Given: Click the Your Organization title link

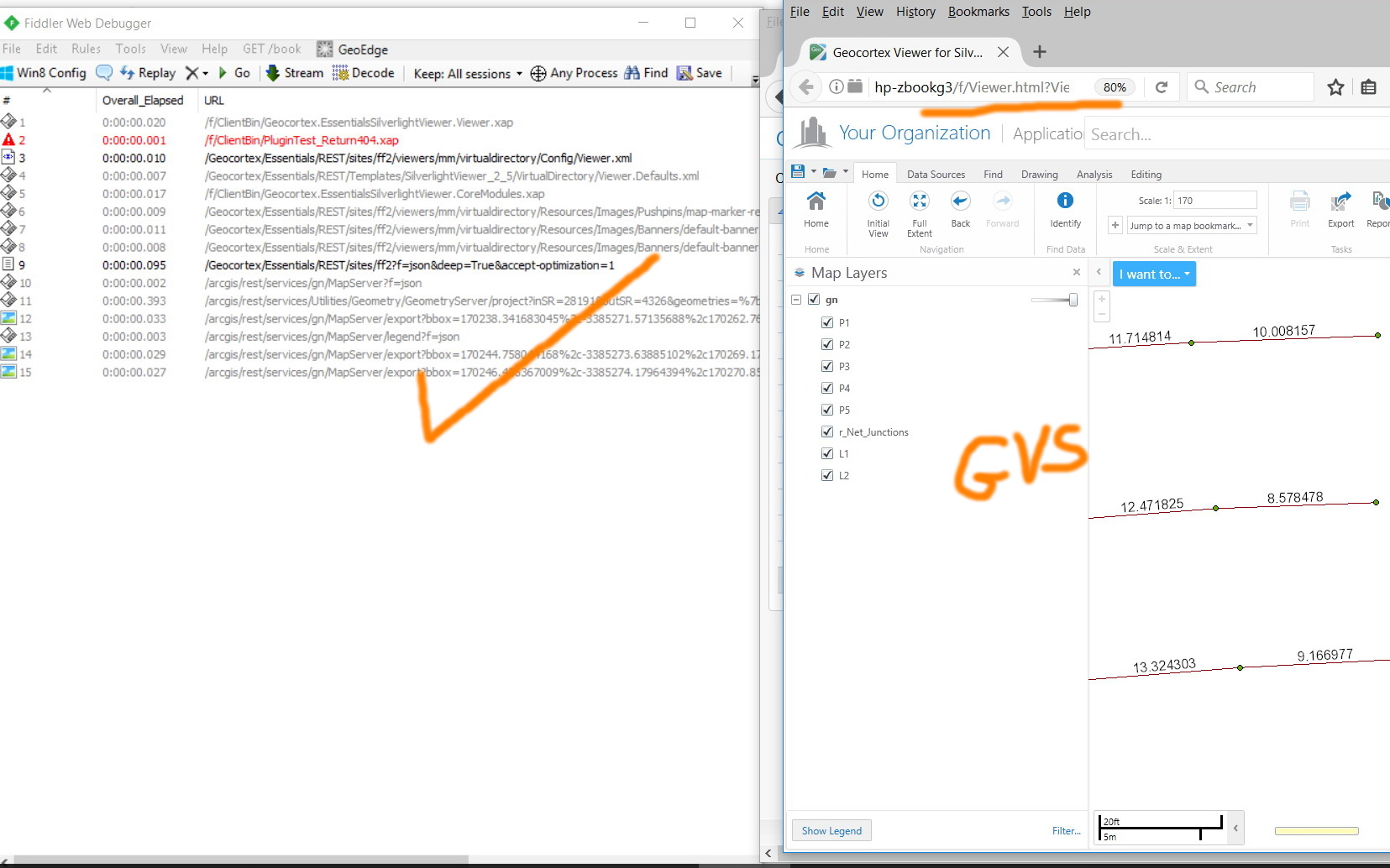Looking at the screenshot, I should click(915, 133).
